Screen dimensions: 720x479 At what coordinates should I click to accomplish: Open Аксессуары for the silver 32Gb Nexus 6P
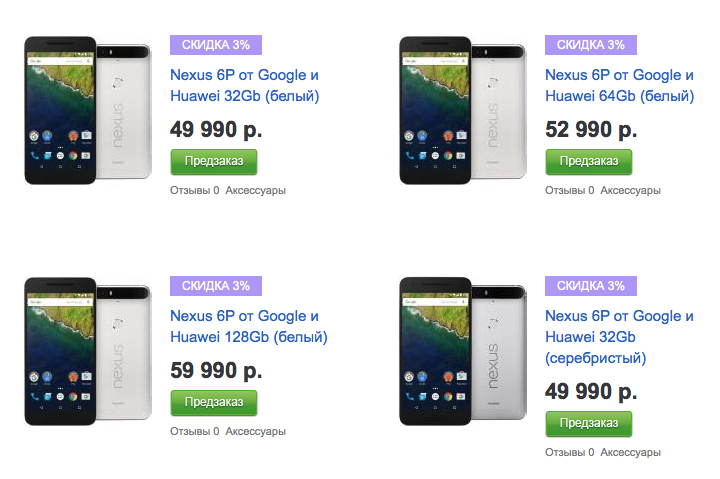click(630, 452)
